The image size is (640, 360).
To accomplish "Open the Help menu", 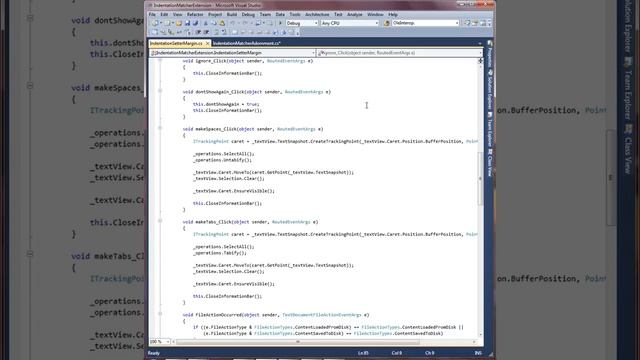I will [x=393, y=14].
